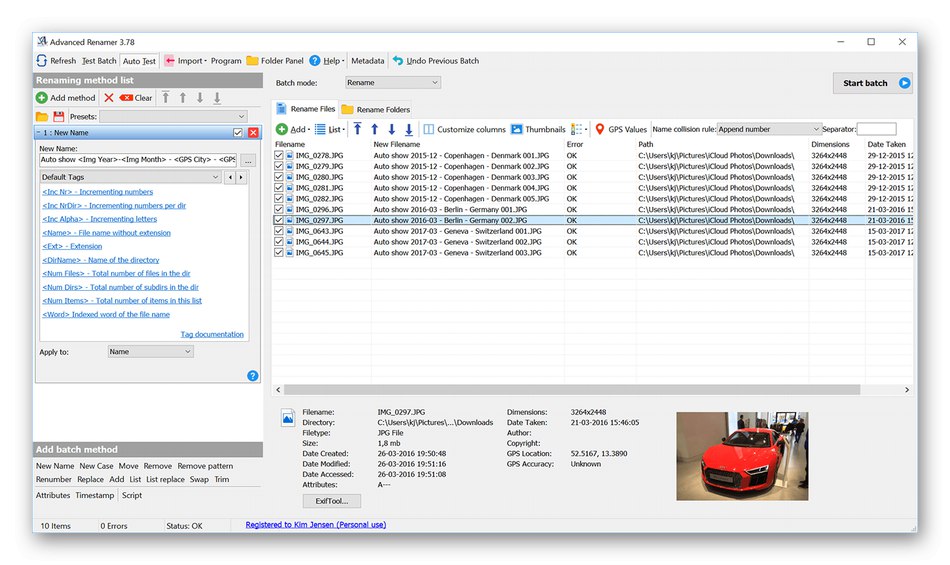Screen dimensions: 950x565
Task: Click the Refresh icon in the toolbar
Action: point(41,61)
